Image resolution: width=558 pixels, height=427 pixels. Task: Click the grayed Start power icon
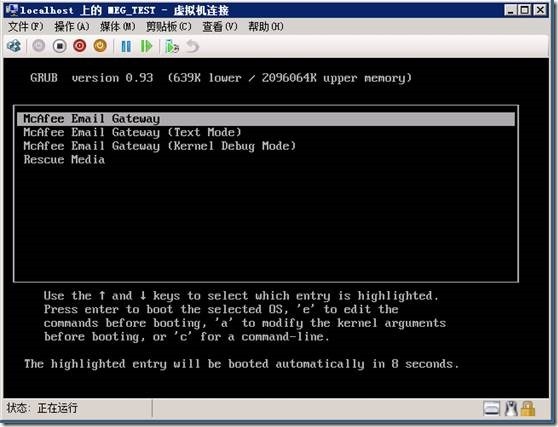39,46
